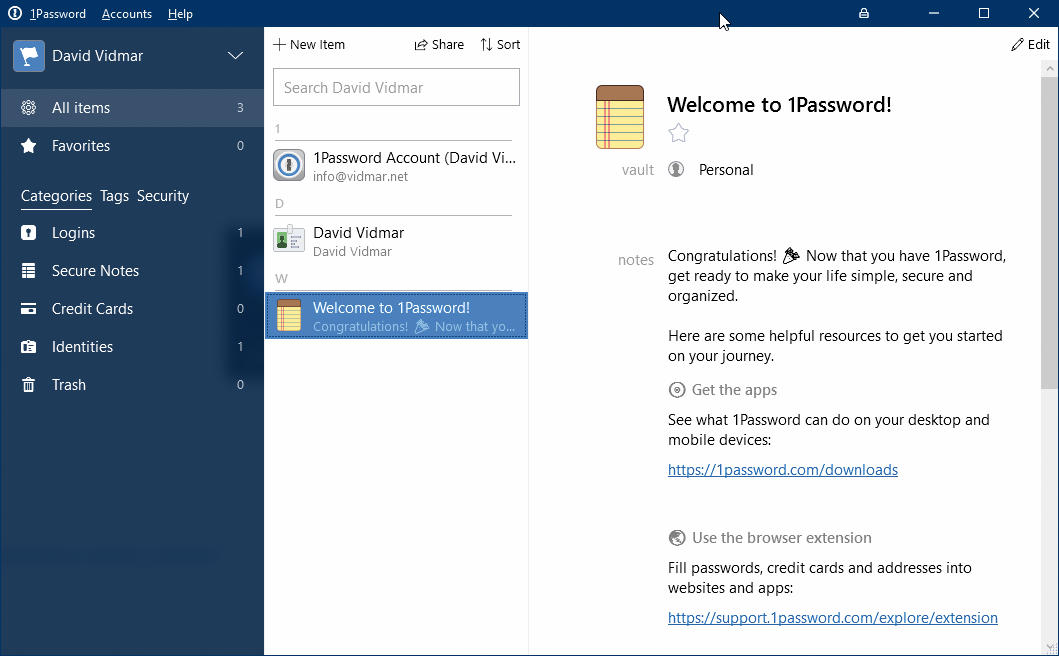
Task: Click the 'vault' field label
Action: (638, 170)
